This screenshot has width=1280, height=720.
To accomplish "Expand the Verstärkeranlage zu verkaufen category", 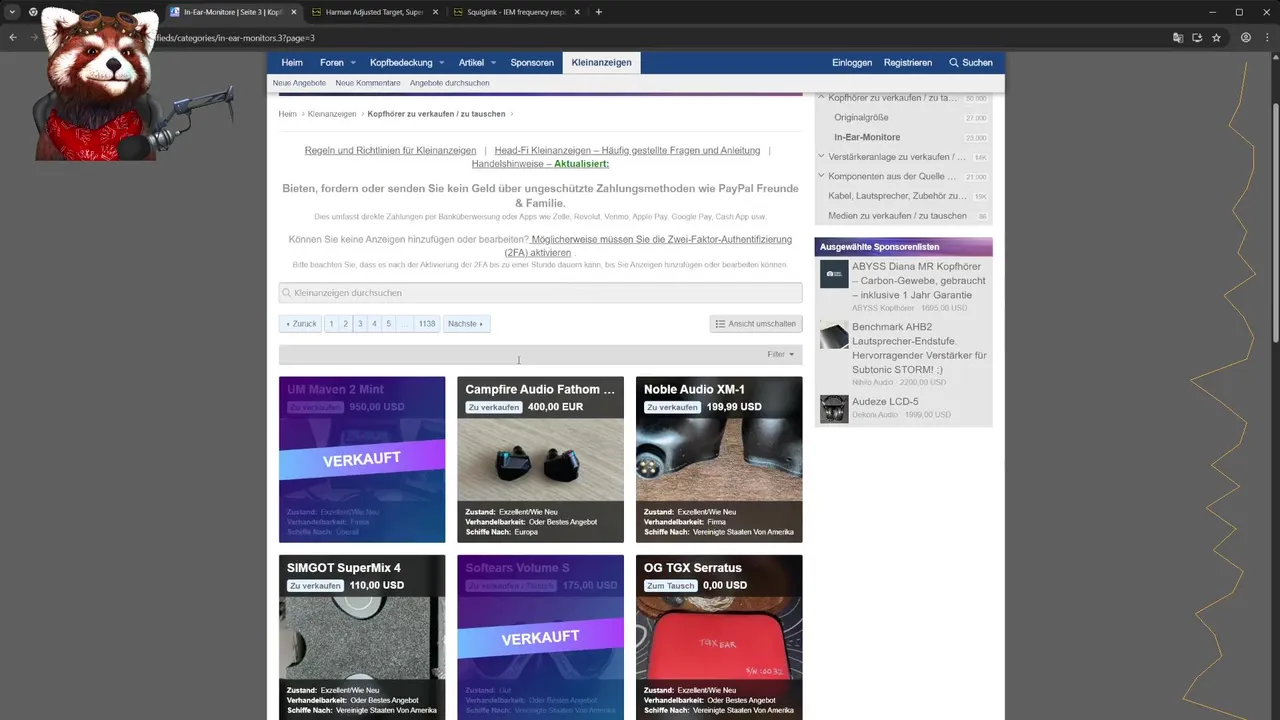I will 821,157.
